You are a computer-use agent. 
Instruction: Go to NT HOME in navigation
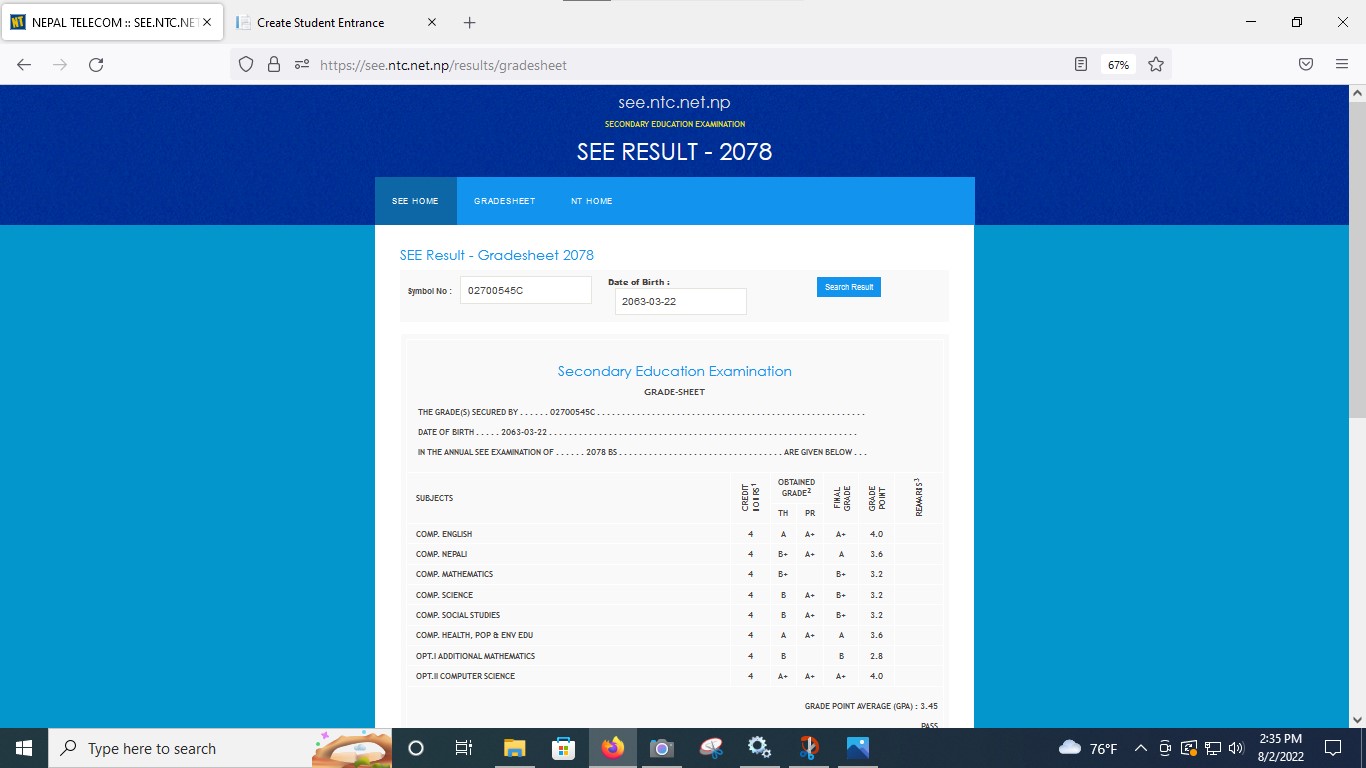tap(591, 201)
